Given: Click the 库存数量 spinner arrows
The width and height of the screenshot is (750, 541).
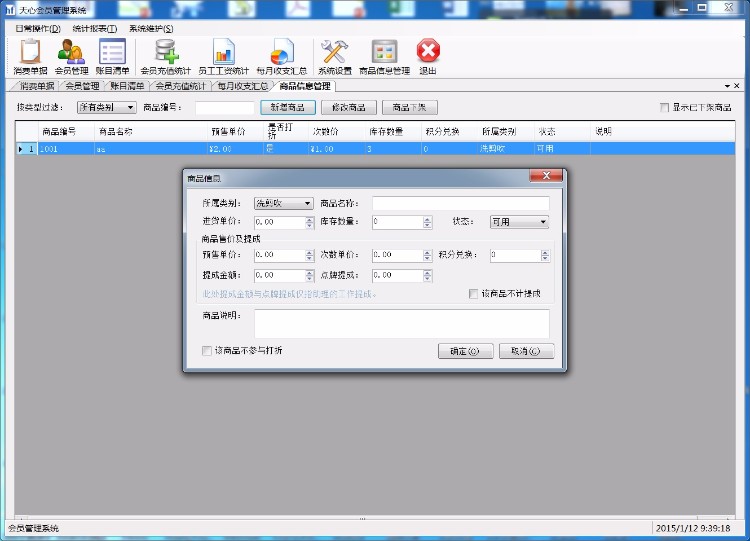Looking at the screenshot, I should point(428,222).
